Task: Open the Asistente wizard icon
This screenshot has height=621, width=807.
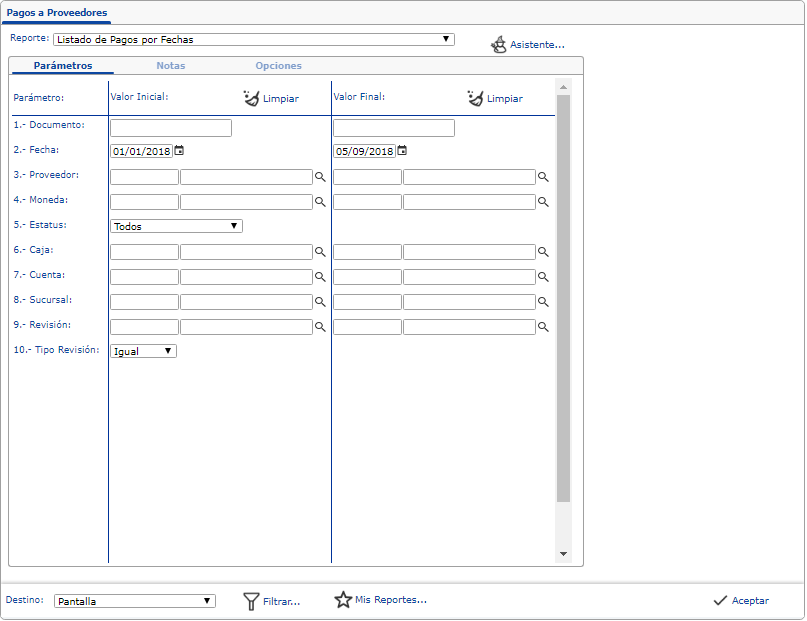Action: click(499, 45)
